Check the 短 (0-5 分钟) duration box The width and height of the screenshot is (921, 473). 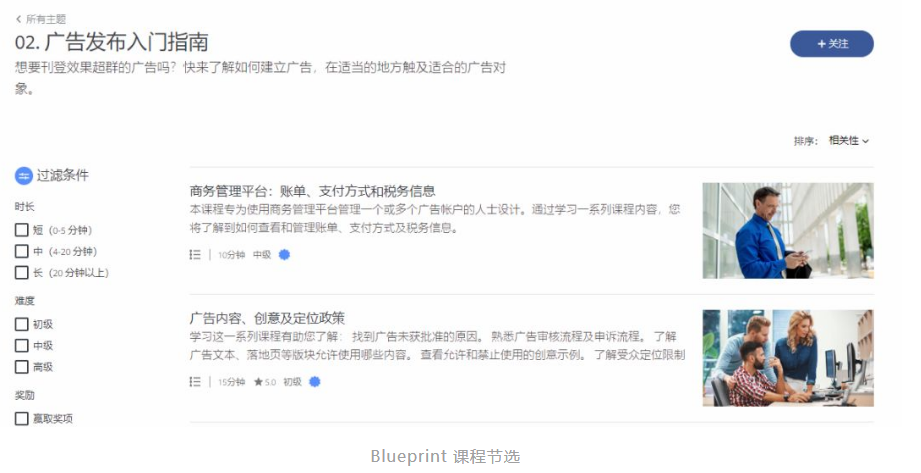coord(22,230)
